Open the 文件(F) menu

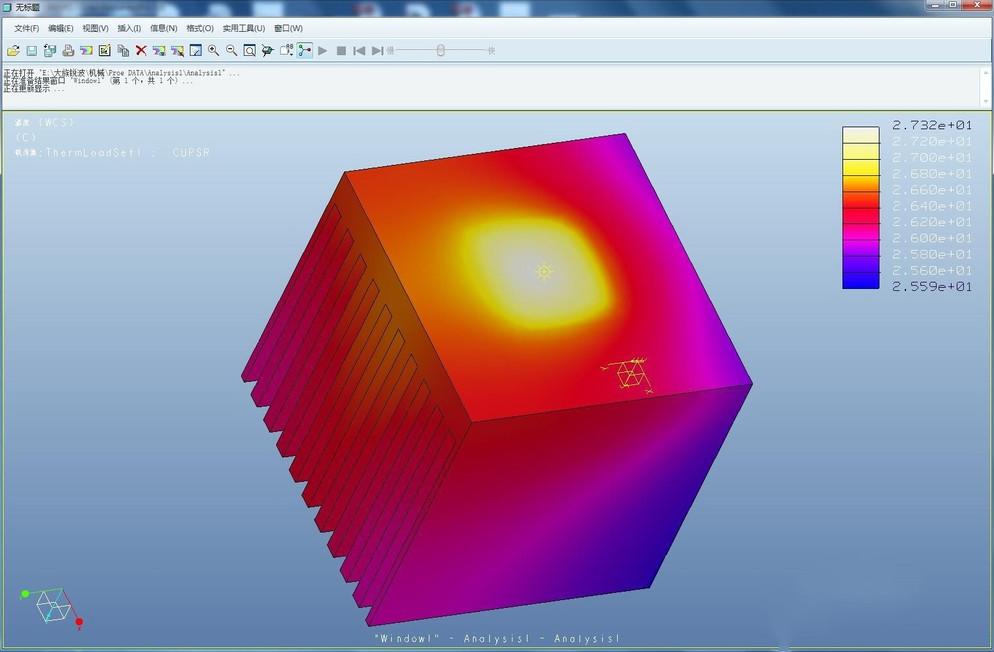click(x=27, y=29)
